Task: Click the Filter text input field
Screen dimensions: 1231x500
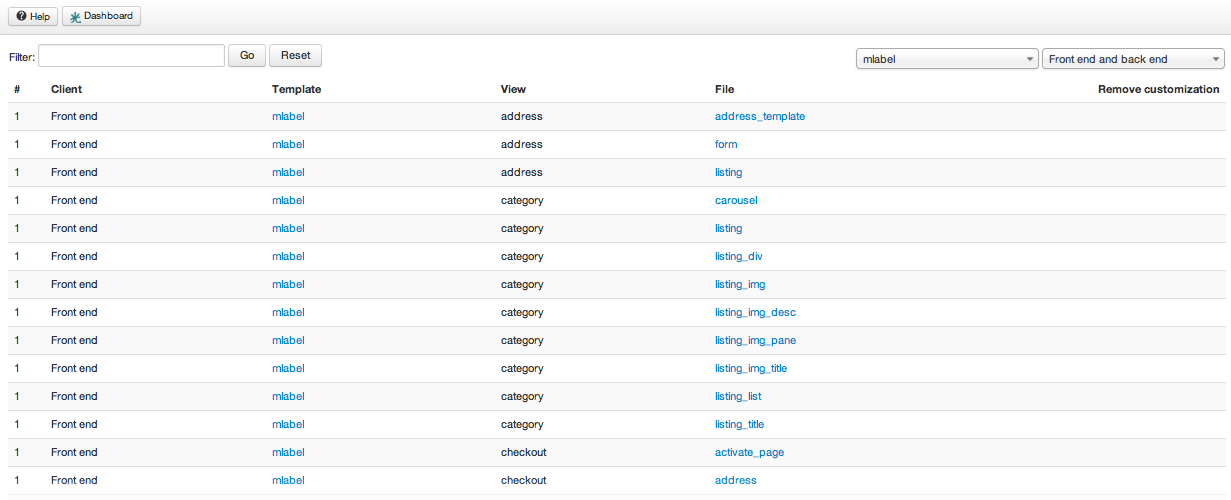Action: [131, 56]
